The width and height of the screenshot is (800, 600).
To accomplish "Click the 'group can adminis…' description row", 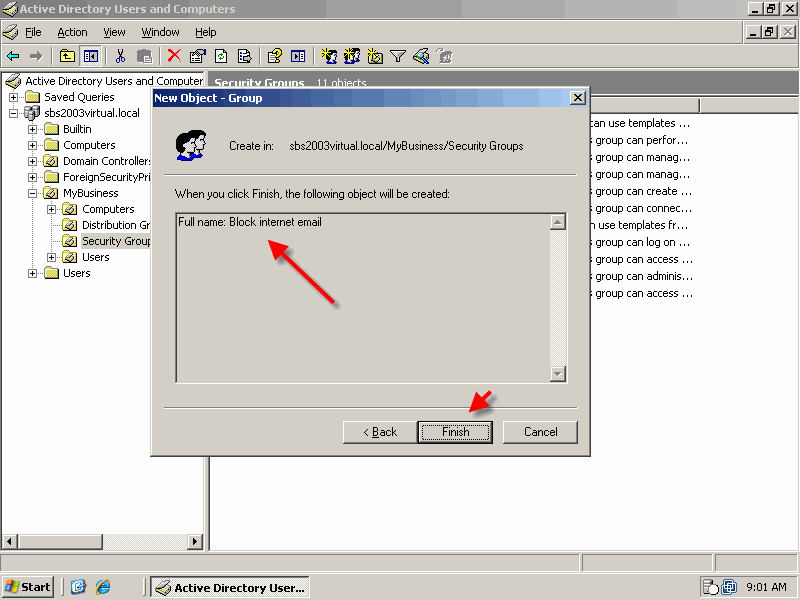I will (641, 277).
